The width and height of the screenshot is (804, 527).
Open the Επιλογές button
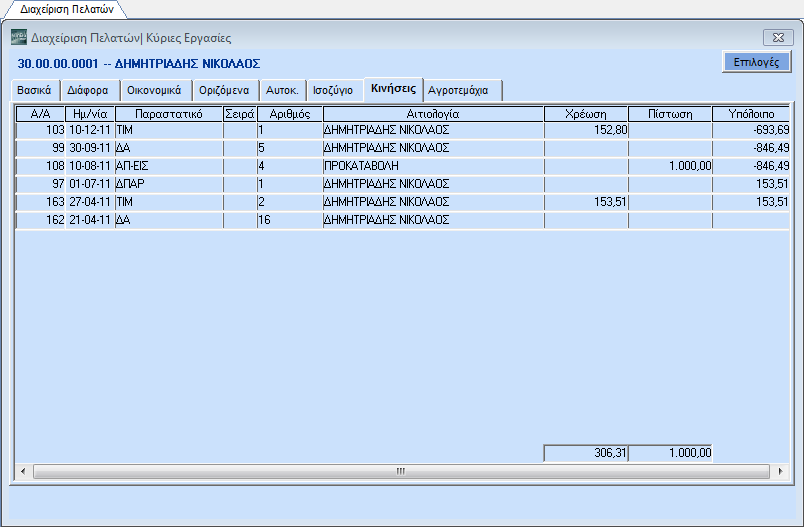click(x=756, y=62)
